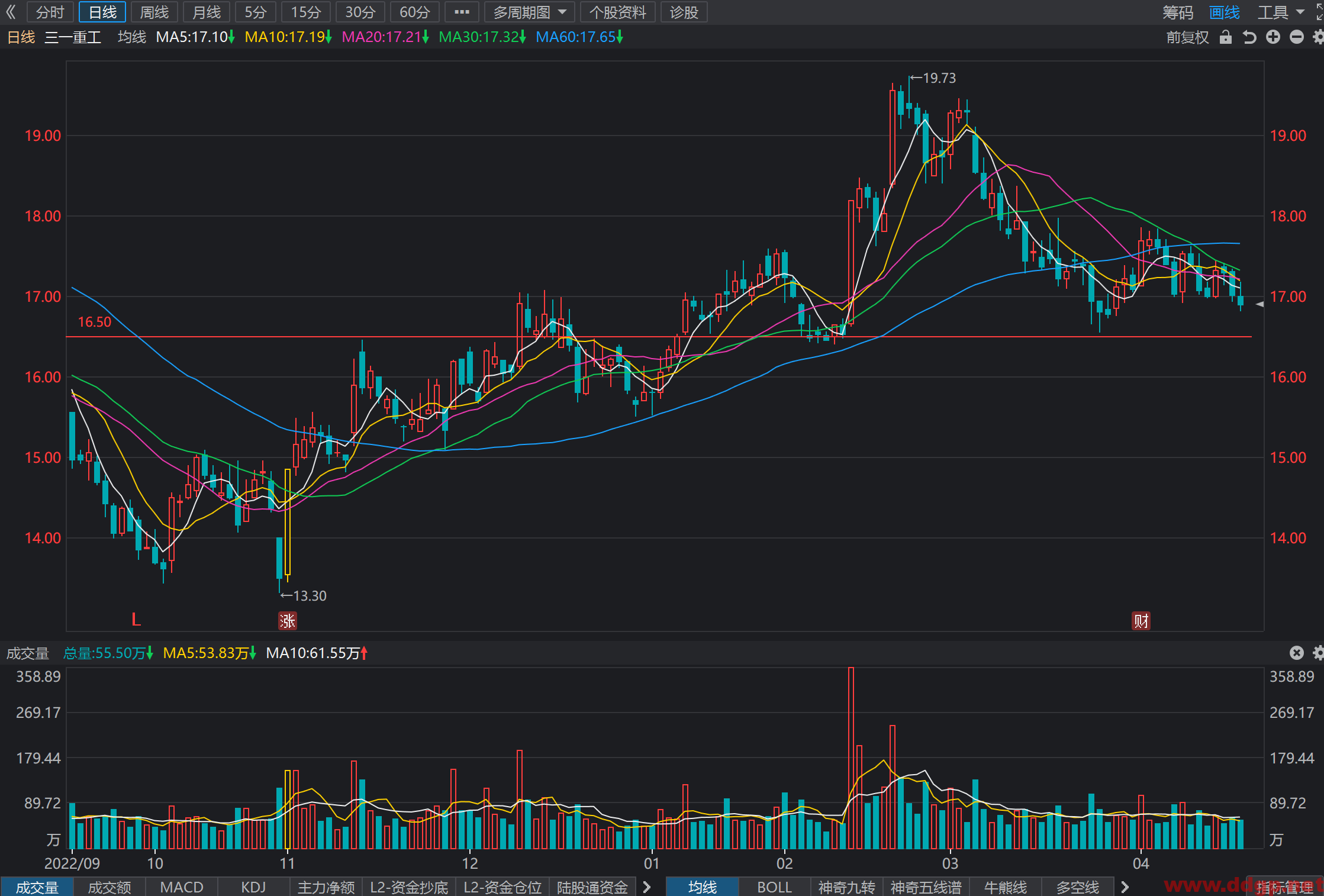
Task: Open volume panel settings gear
Action: point(1319,653)
